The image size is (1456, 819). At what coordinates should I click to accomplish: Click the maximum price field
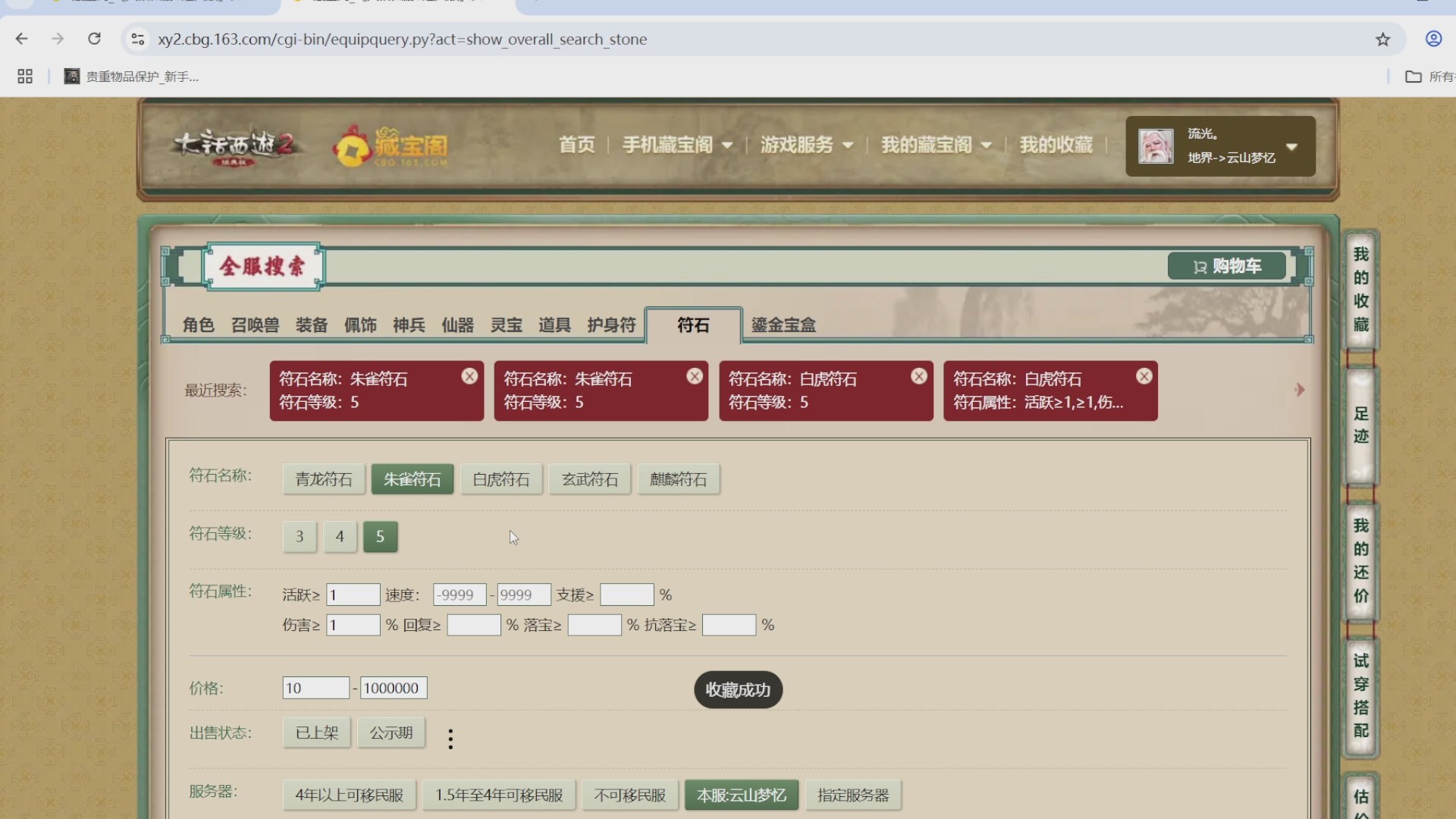[x=394, y=688]
